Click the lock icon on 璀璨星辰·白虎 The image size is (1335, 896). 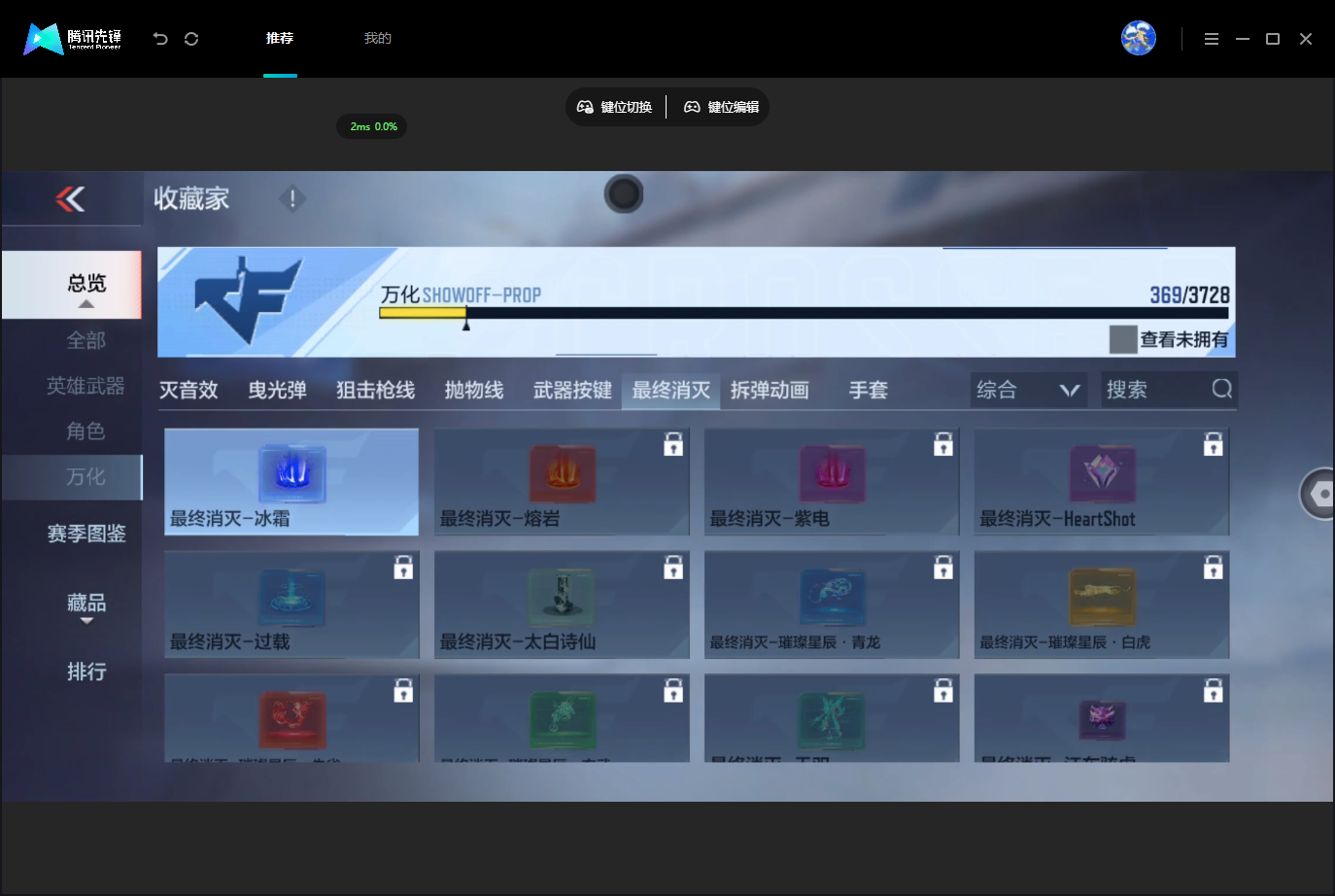pos(1214,568)
